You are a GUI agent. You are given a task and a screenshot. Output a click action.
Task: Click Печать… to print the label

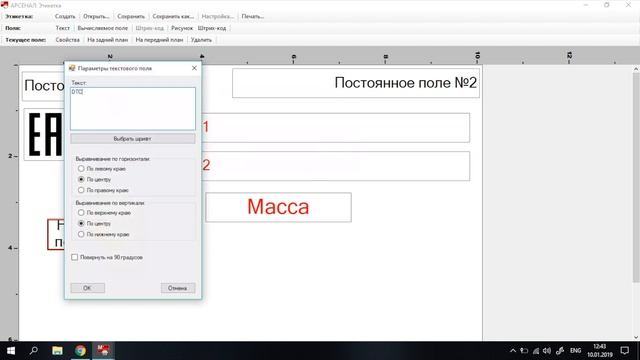(253, 16)
